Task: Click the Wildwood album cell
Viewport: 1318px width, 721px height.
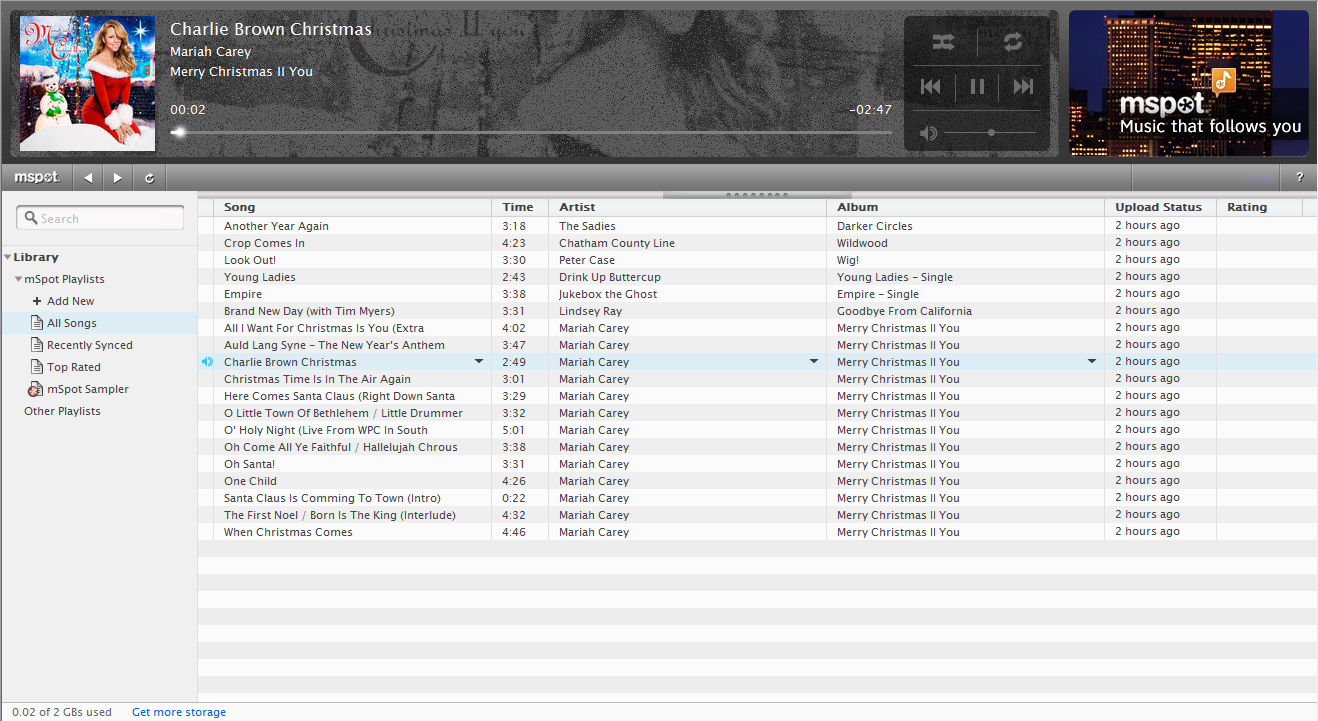Action: pos(966,243)
